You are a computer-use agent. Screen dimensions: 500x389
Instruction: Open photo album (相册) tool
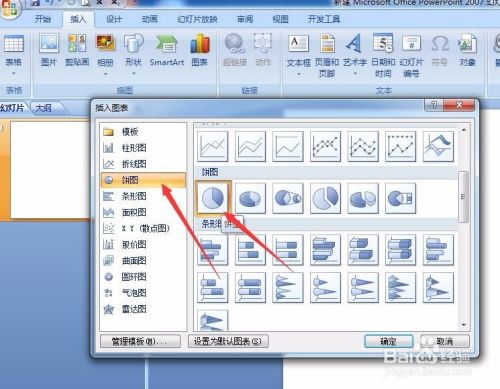point(105,50)
